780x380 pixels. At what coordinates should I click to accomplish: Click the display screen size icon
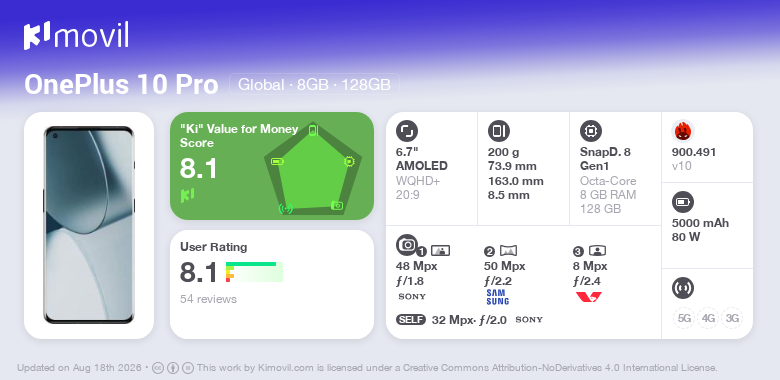pyautogui.click(x=406, y=131)
